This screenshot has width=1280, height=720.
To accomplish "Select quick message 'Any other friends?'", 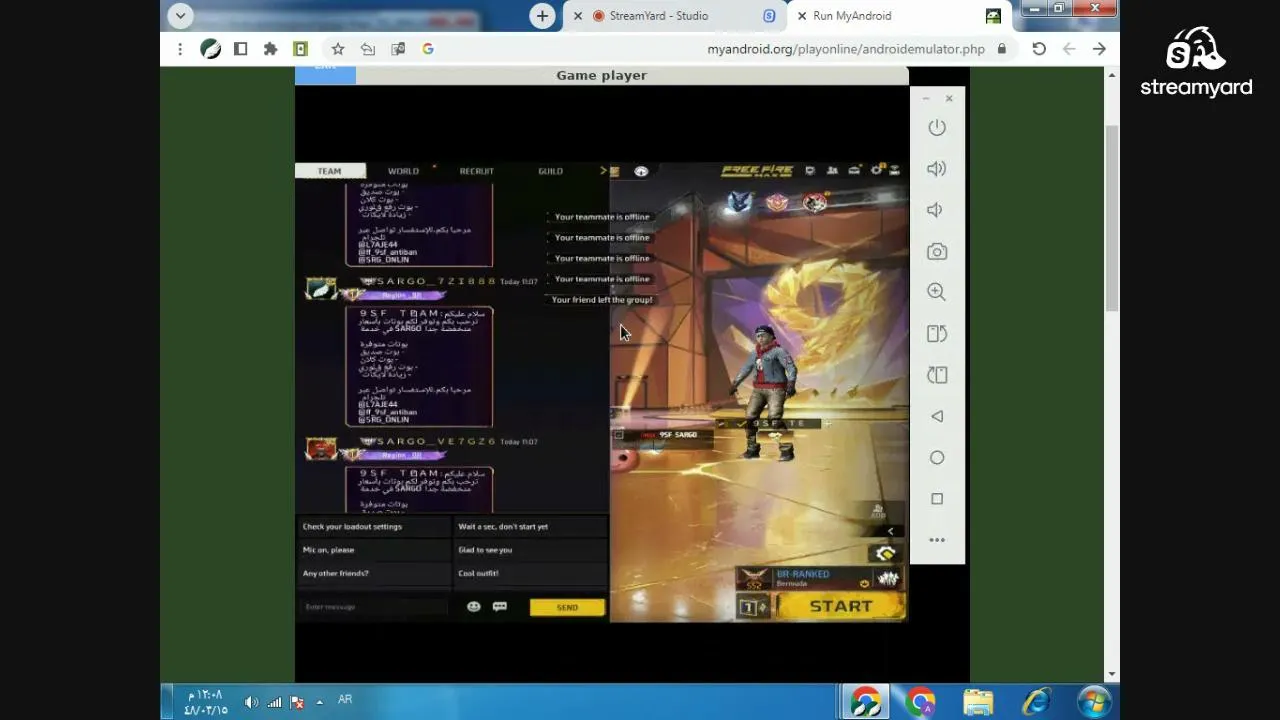I will point(374,574).
